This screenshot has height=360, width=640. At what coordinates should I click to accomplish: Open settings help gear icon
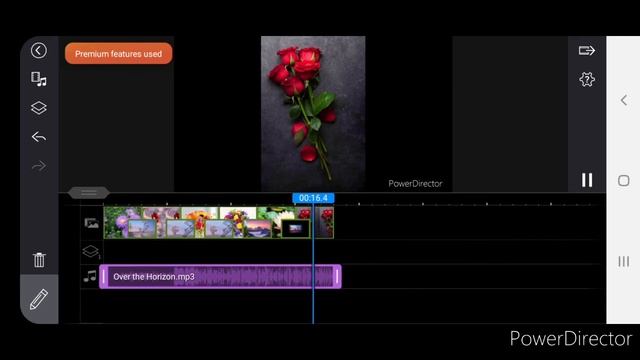(587, 79)
